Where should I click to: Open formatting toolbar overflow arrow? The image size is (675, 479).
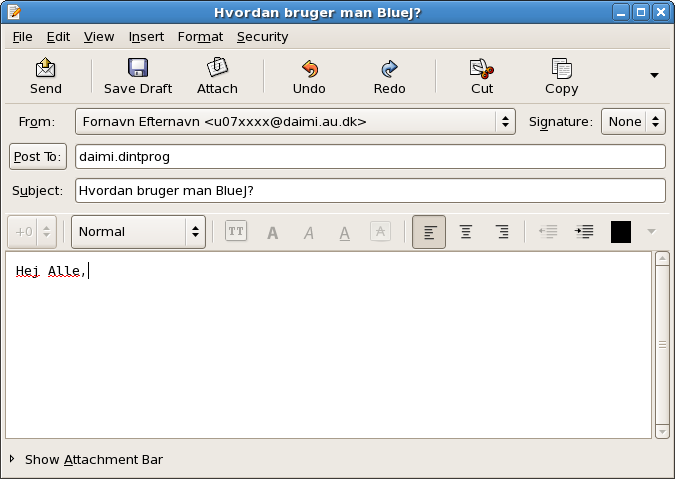coord(652,232)
